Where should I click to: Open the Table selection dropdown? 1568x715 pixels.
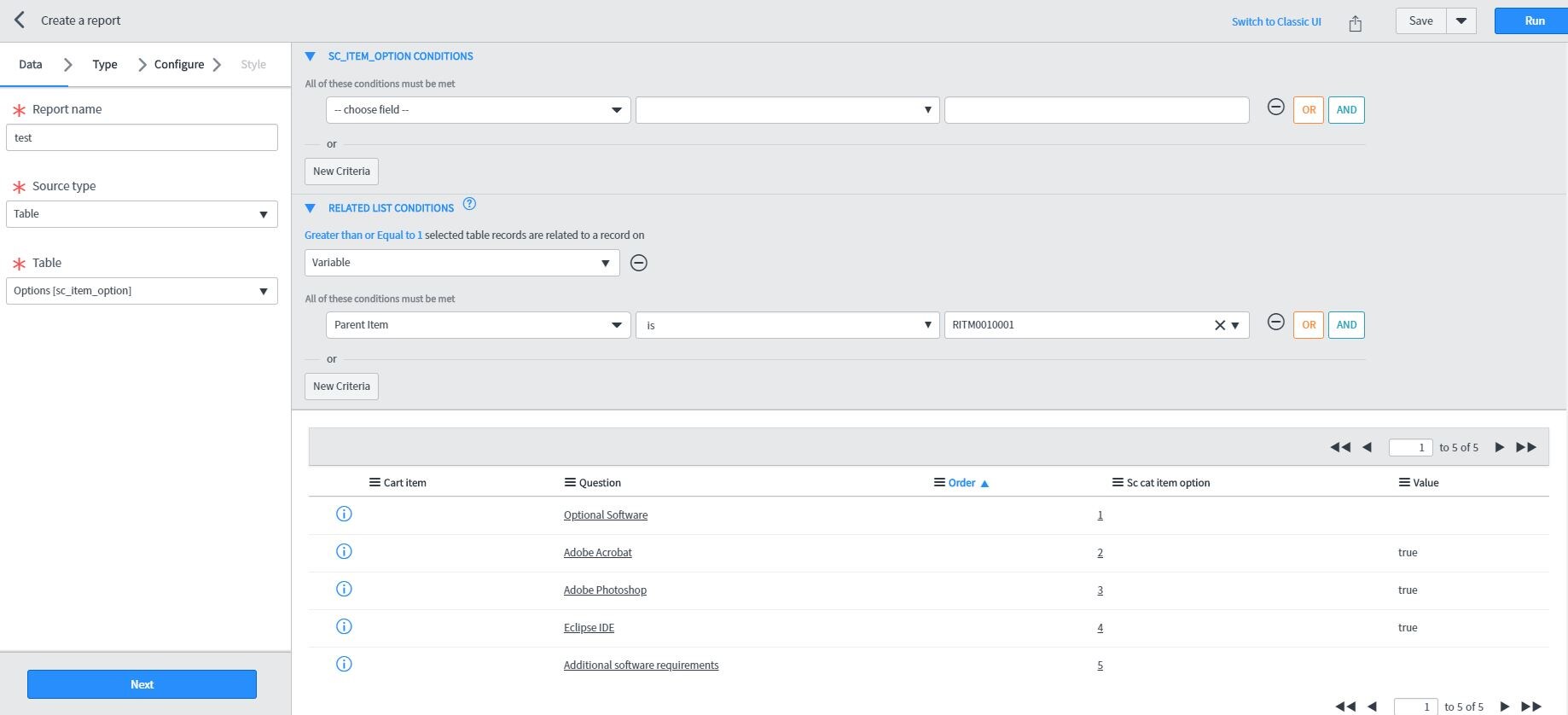coord(142,291)
